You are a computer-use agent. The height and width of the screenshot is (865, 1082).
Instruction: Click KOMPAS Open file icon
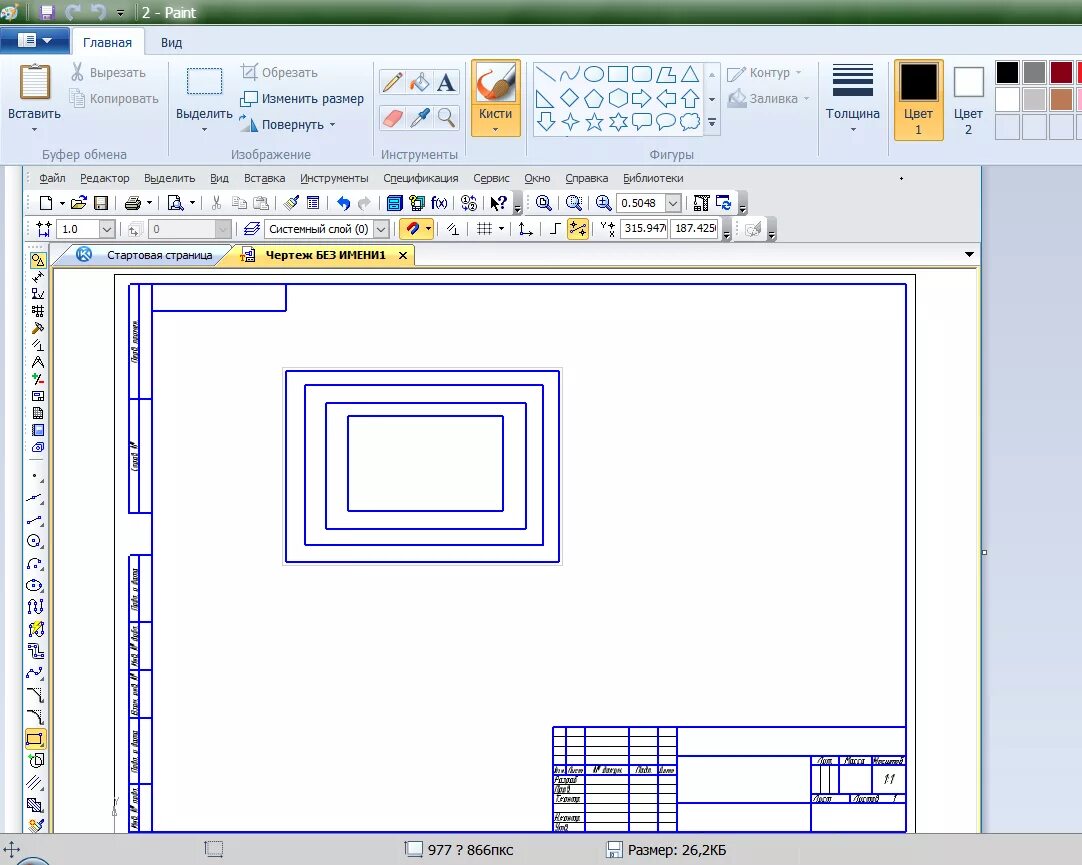coord(79,203)
